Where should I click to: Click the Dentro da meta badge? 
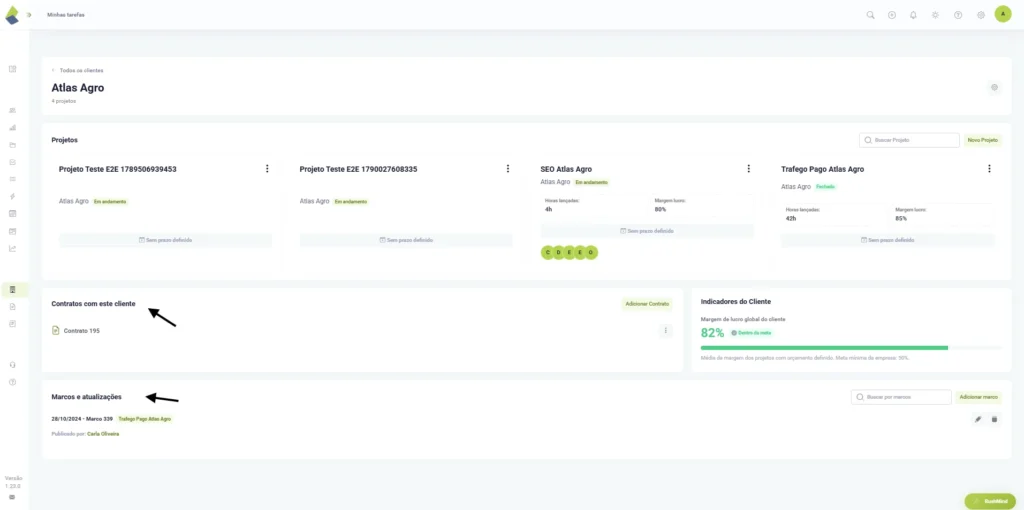(752, 333)
